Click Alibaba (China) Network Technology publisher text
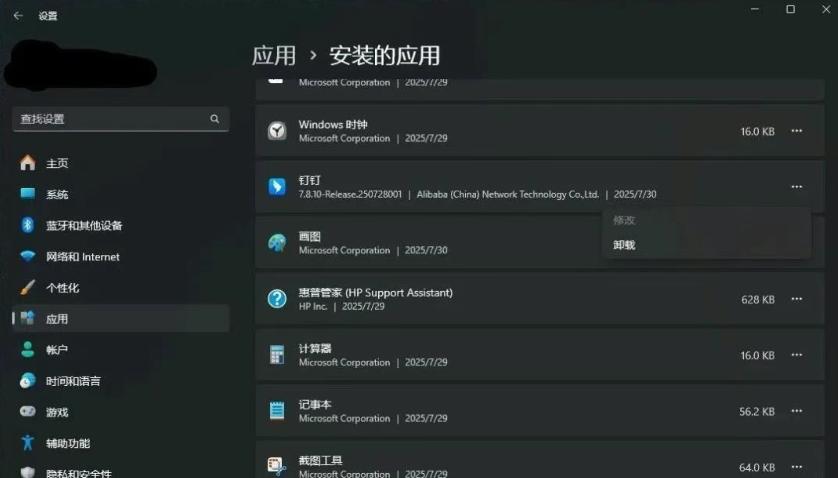Image resolution: width=838 pixels, height=478 pixels. pos(508,195)
